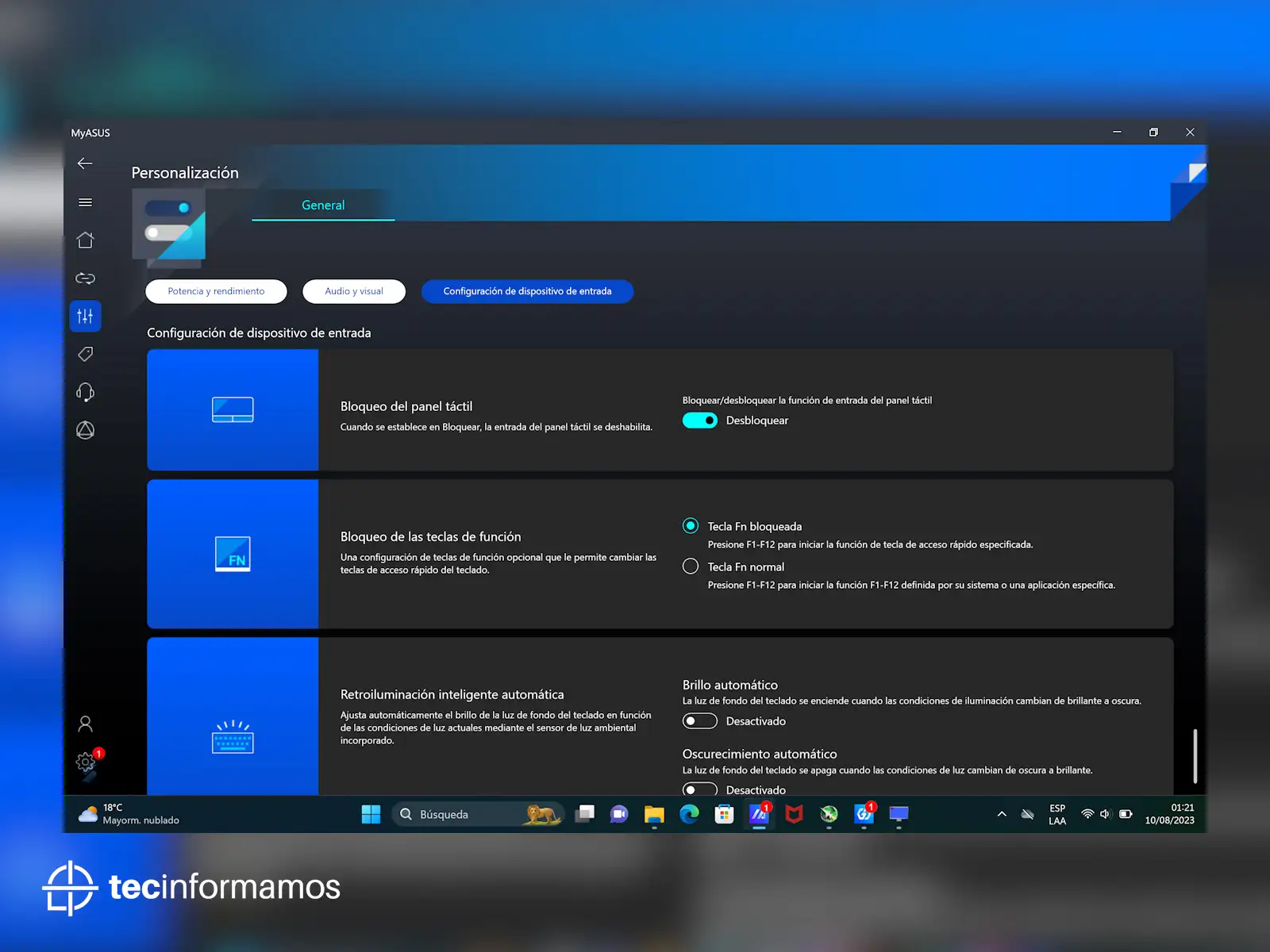Select the Customization sliders sidebar icon
This screenshot has height=952, width=1270.
point(85,317)
